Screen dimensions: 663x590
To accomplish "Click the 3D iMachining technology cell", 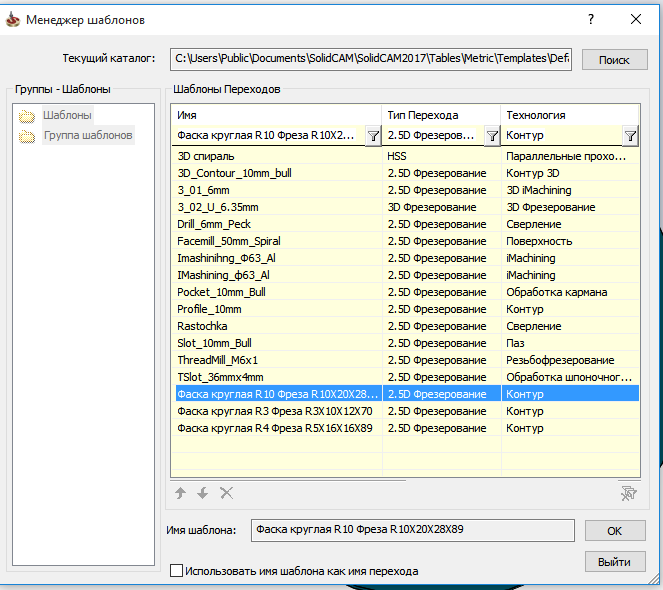I will (x=570, y=190).
